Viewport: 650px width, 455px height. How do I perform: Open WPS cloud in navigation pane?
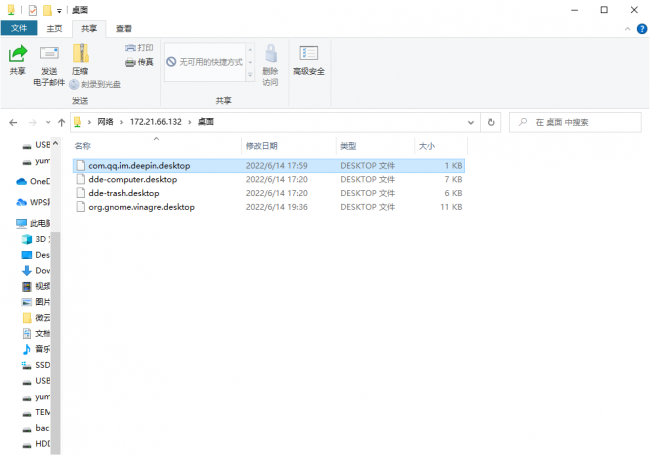point(33,202)
